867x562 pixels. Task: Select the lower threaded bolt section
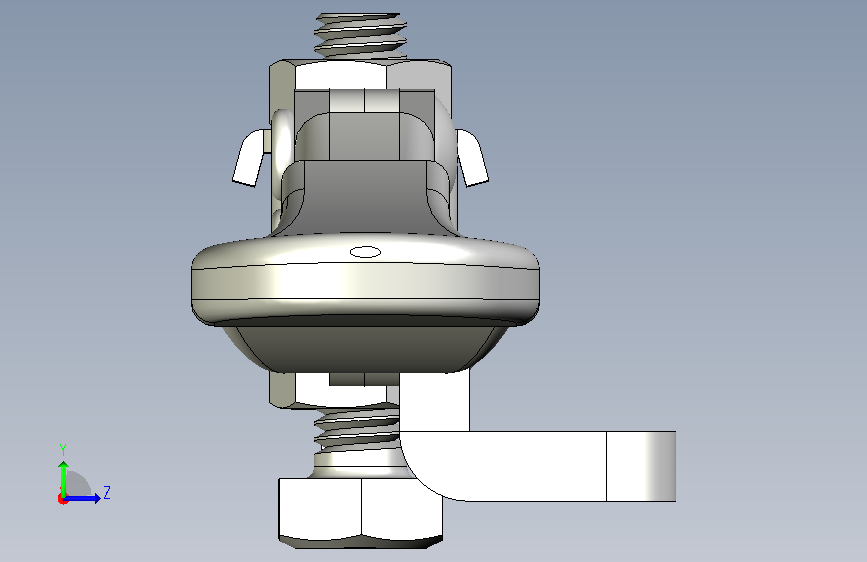[x=357, y=434]
